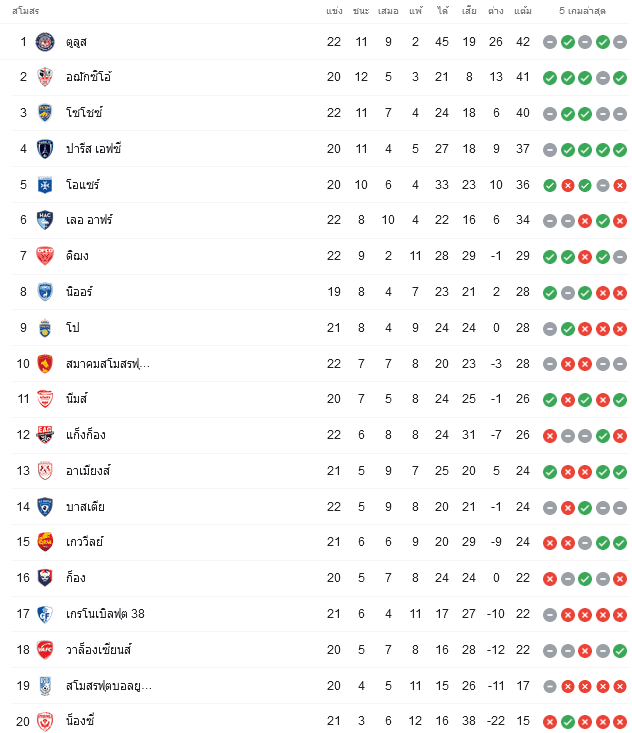Click the น็องซี่ club crest
This screenshot has height=733, width=632.
tap(45, 721)
